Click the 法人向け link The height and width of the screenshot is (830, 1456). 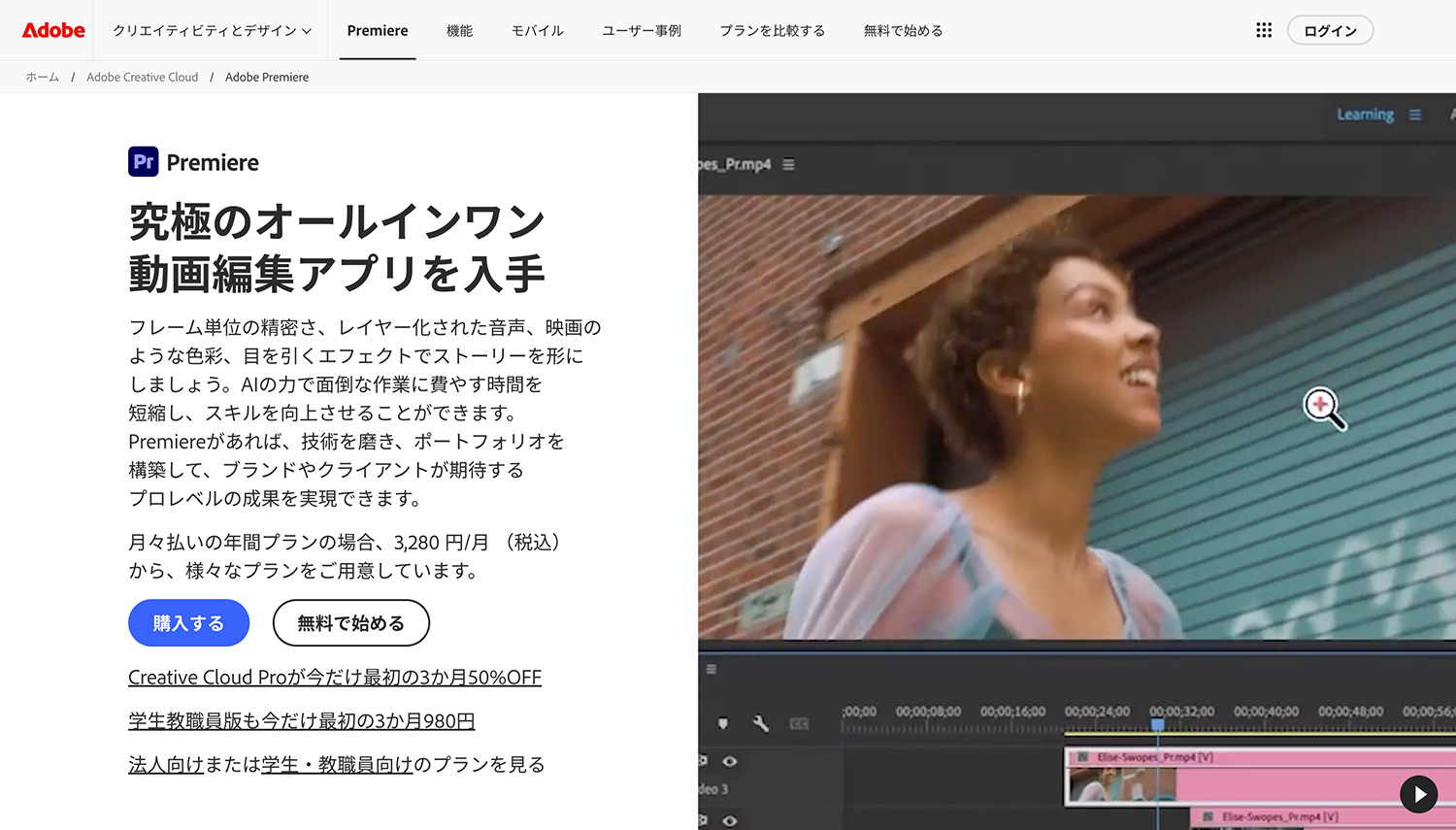tap(166, 765)
